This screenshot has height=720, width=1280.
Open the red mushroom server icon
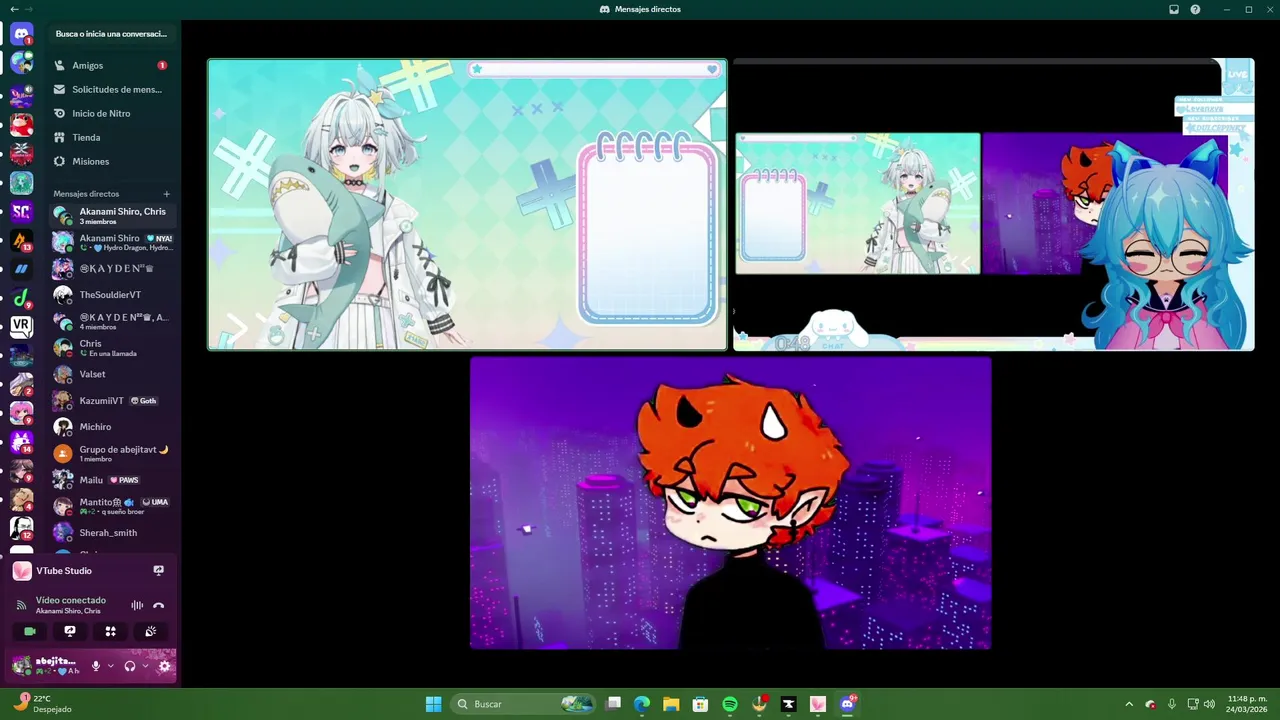pyautogui.click(x=21, y=125)
